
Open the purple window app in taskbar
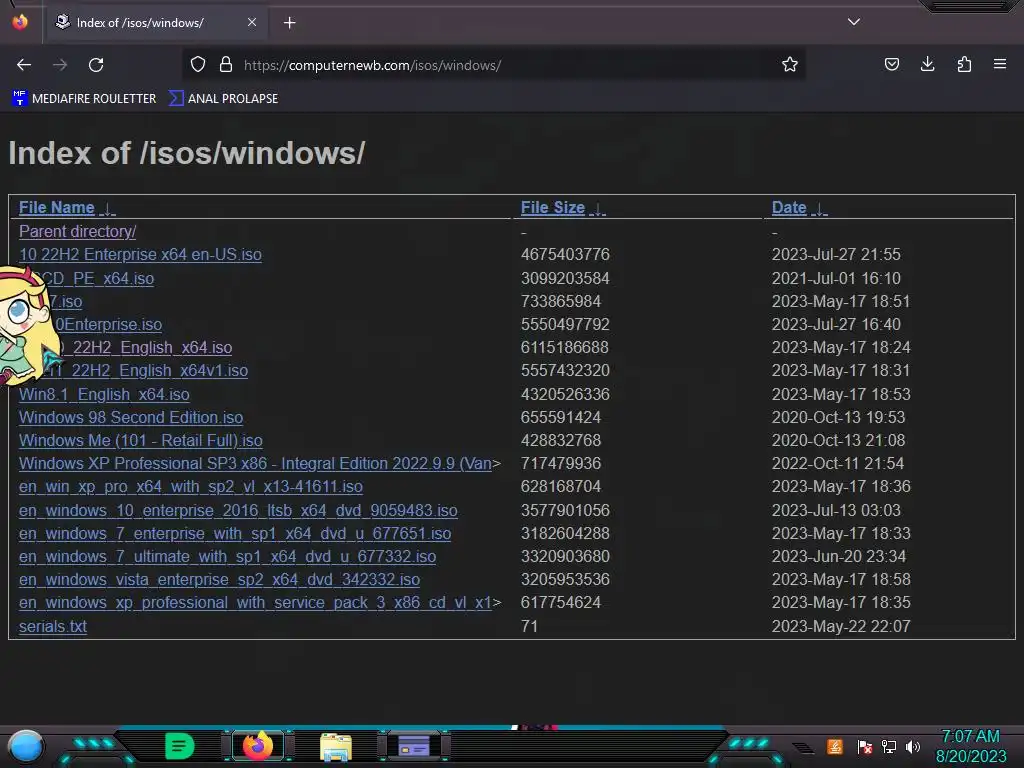click(x=413, y=746)
